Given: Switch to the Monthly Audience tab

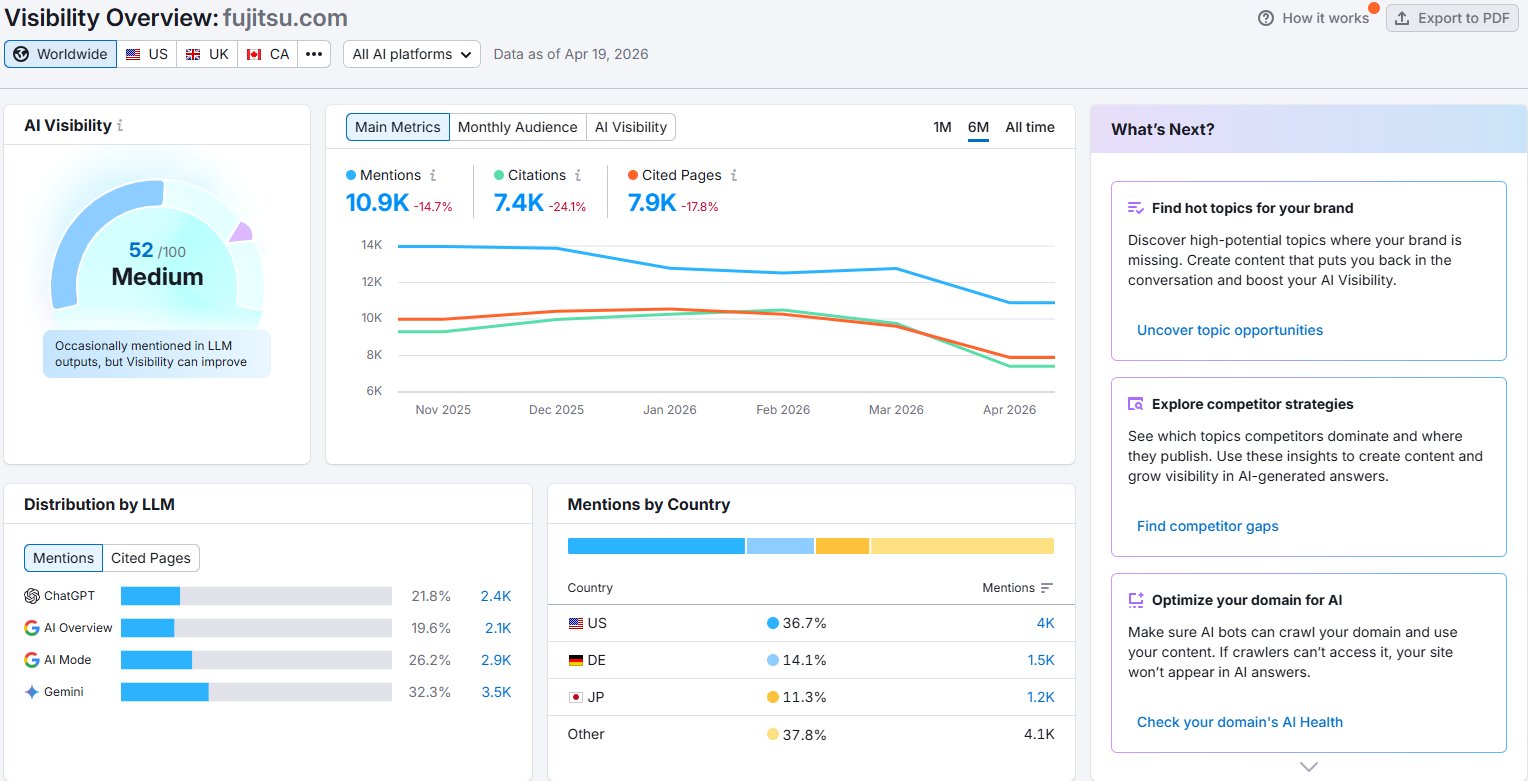Looking at the screenshot, I should tap(517, 127).
